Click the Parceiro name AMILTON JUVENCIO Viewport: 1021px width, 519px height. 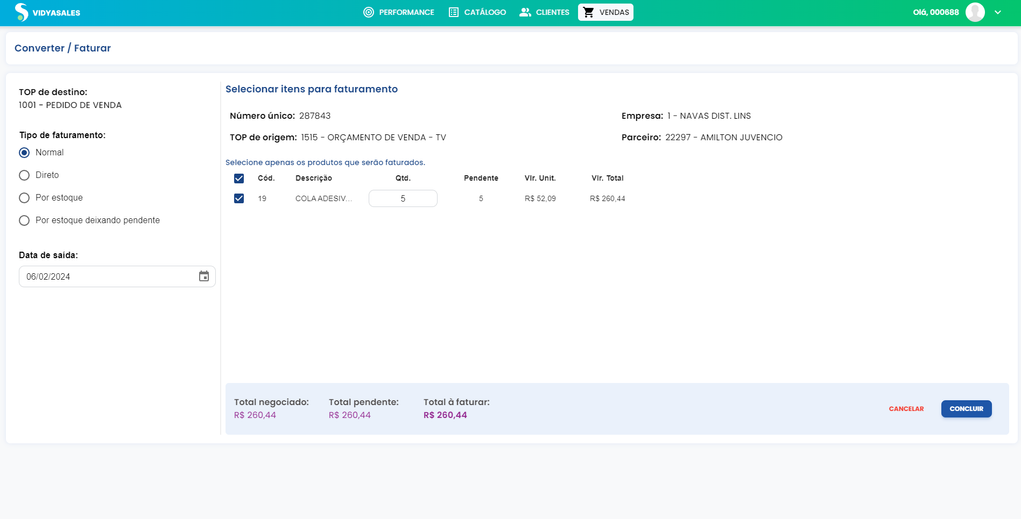(741, 137)
